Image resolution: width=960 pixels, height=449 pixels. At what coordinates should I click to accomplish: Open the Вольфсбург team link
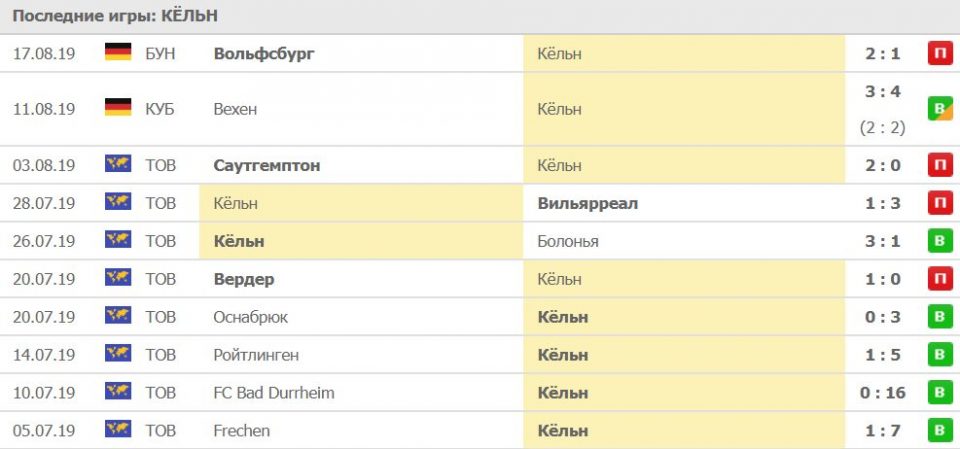(x=264, y=53)
